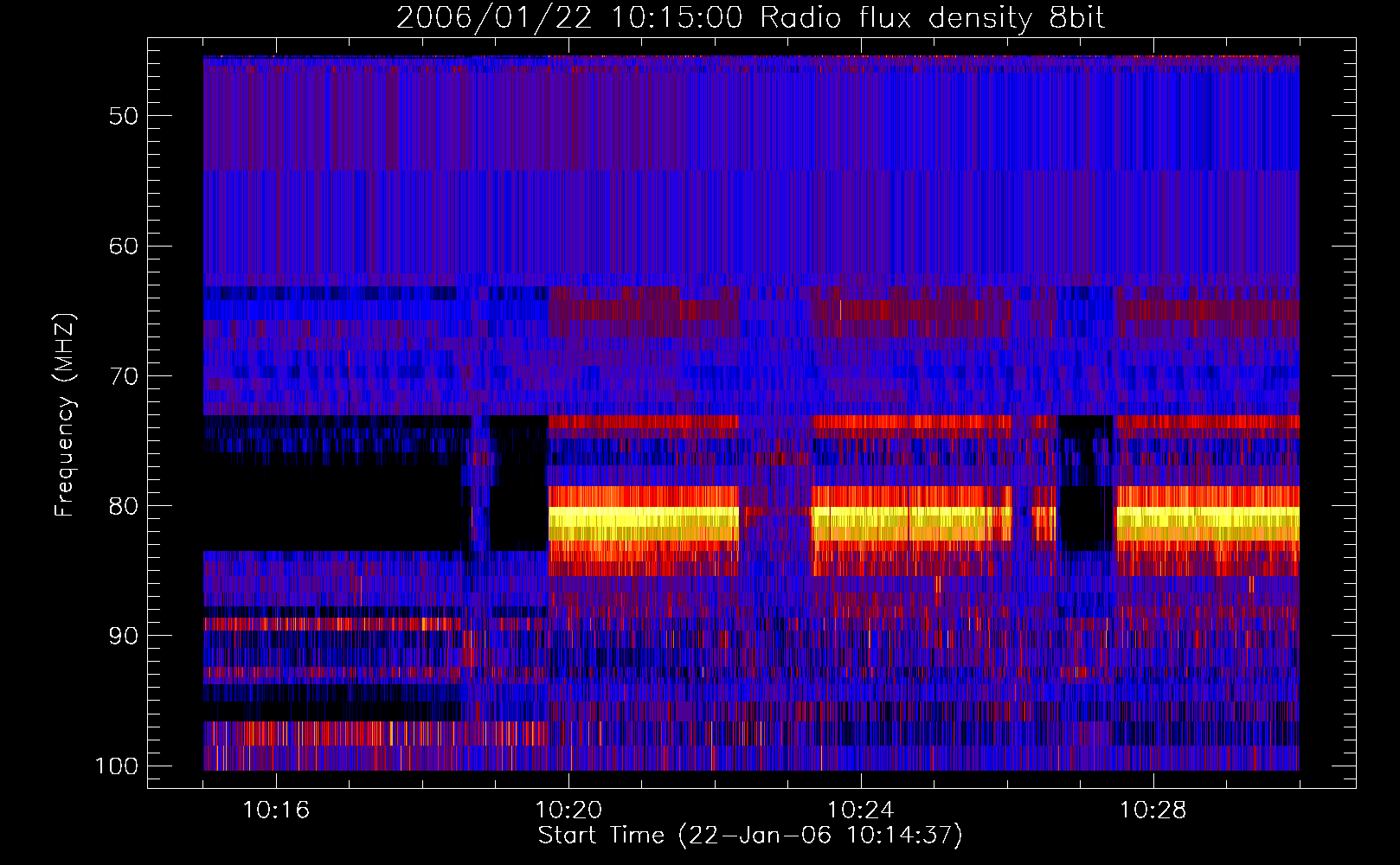The image size is (1400, 865).
Task: Click the 60 MHz frequency tick label
Action: 124,246
